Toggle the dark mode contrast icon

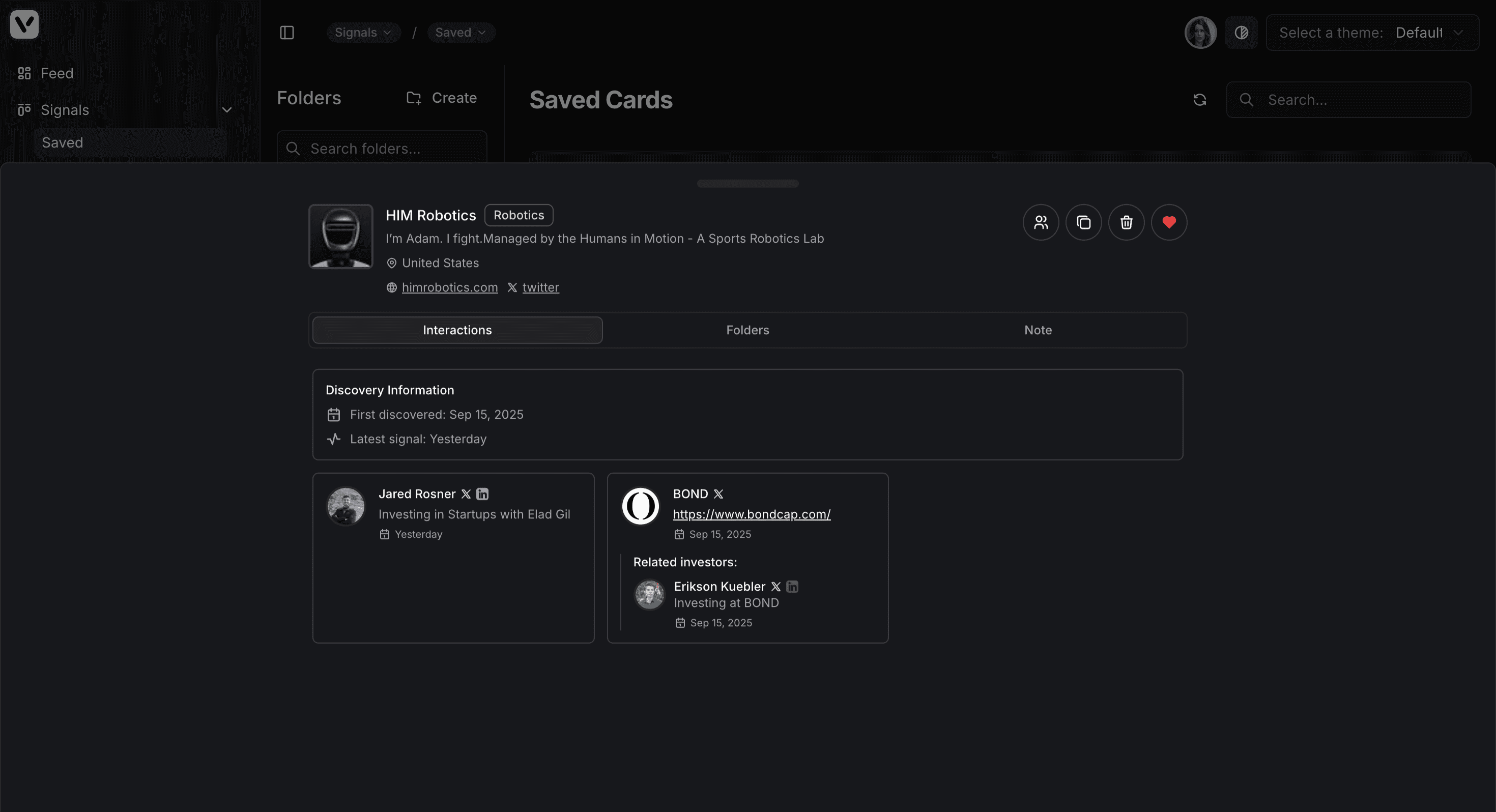(1241, 33)
